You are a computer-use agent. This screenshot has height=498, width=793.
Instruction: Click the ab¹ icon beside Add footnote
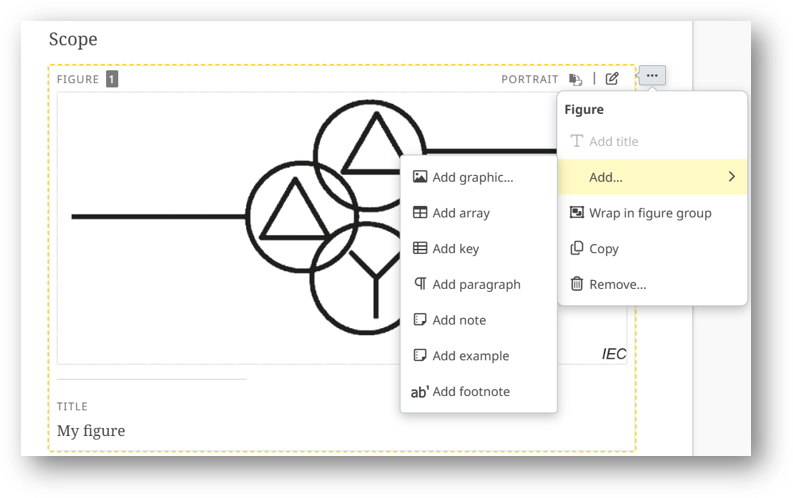(x=419, y=391)
